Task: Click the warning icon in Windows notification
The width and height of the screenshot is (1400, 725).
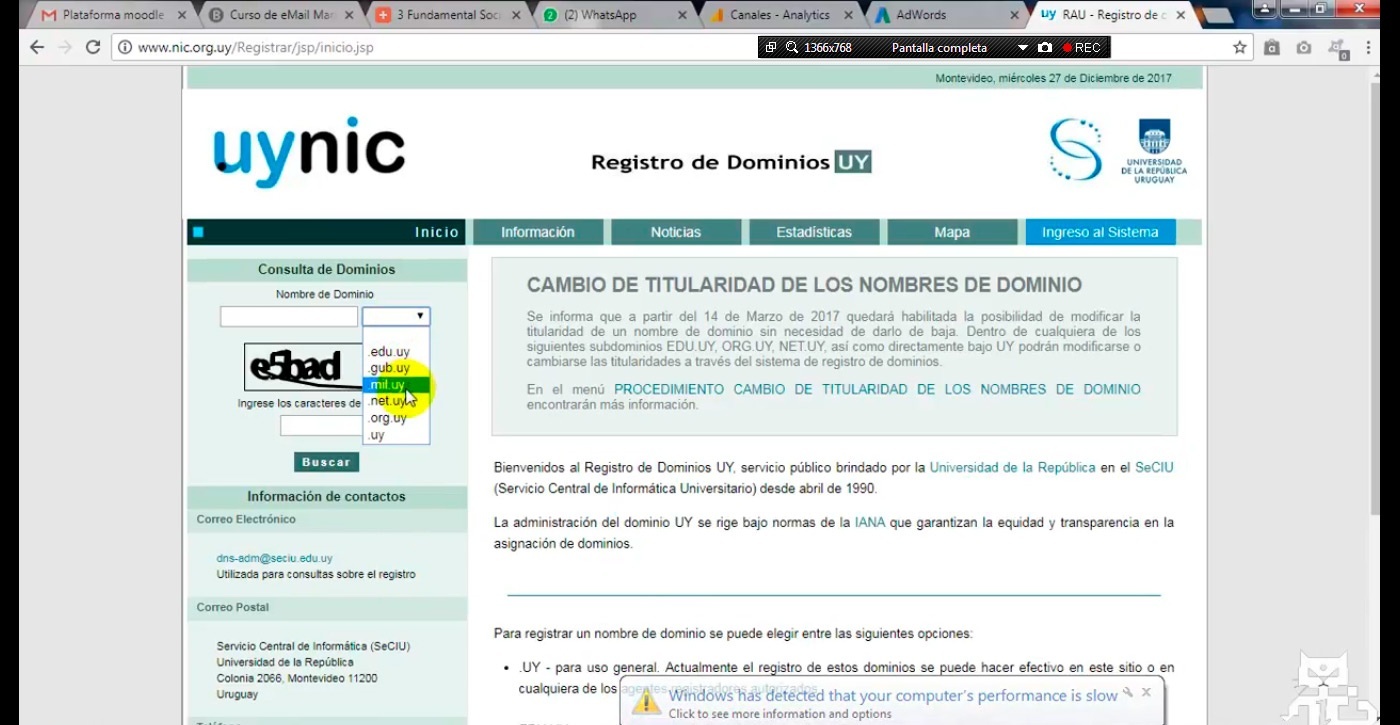Action: 646,703
